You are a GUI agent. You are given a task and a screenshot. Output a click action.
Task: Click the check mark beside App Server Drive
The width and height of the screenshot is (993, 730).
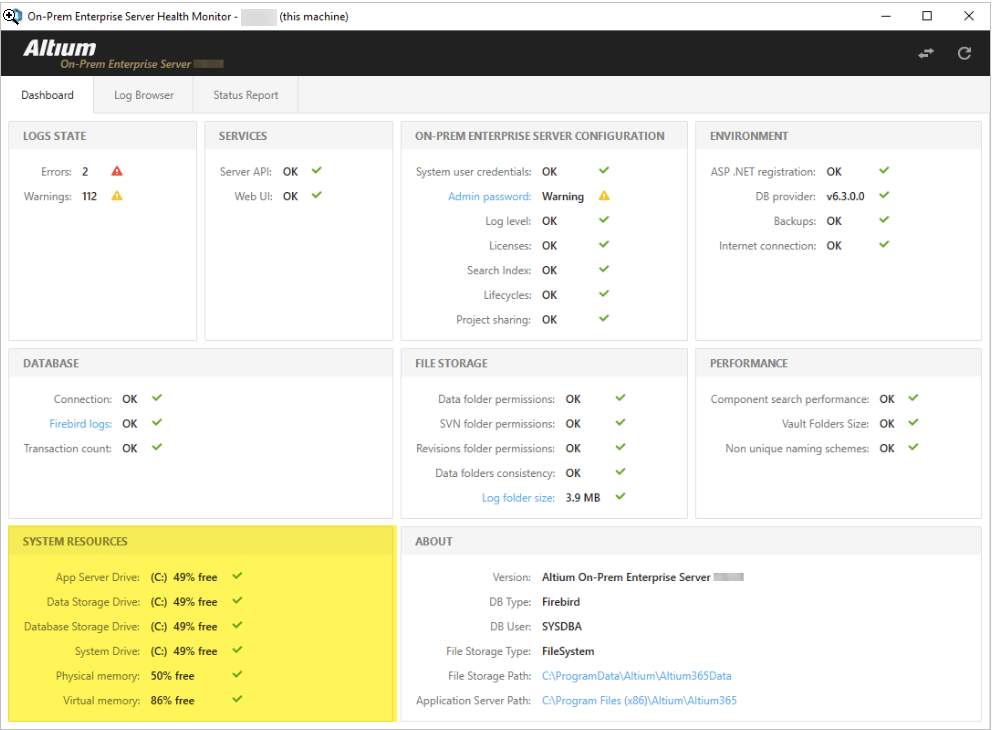[237, 576]
